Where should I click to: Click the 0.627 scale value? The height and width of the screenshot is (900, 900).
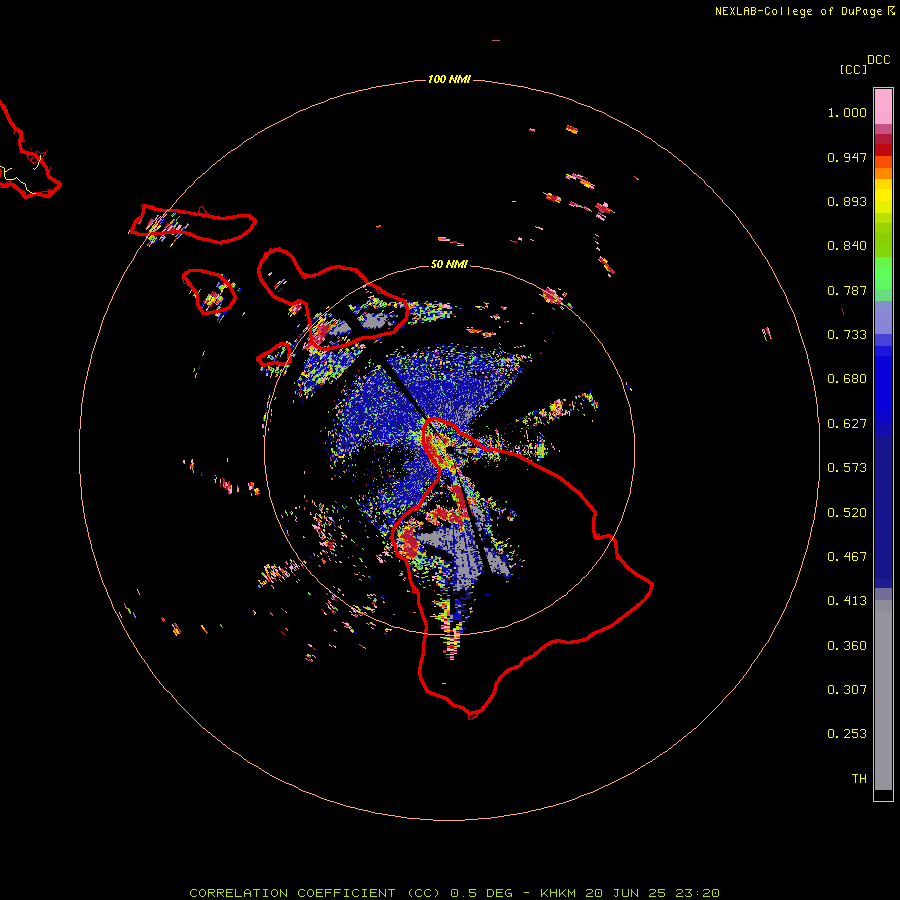tap(847, 424)
